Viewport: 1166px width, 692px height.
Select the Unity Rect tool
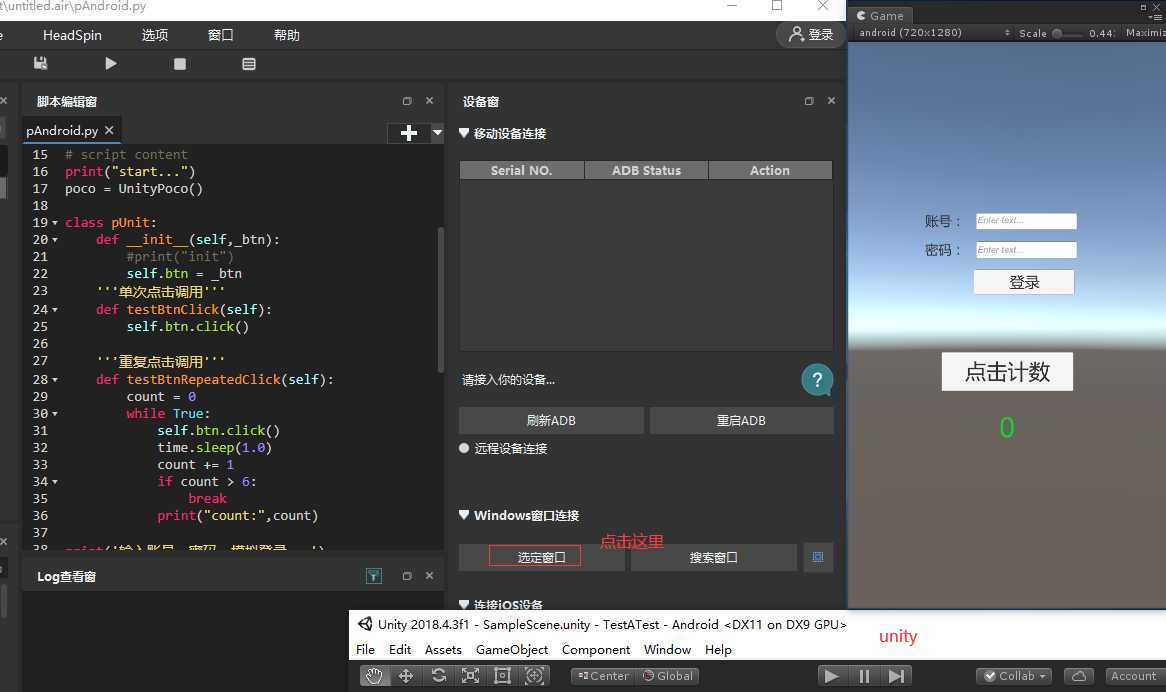pos(503,676)
